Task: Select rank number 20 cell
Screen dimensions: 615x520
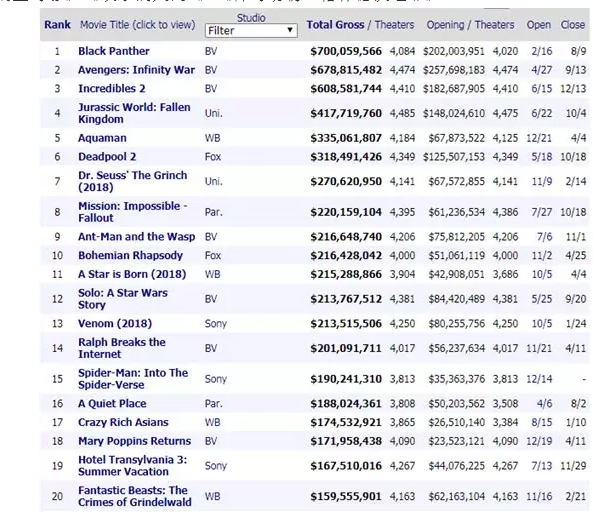Action: [57, 496]
